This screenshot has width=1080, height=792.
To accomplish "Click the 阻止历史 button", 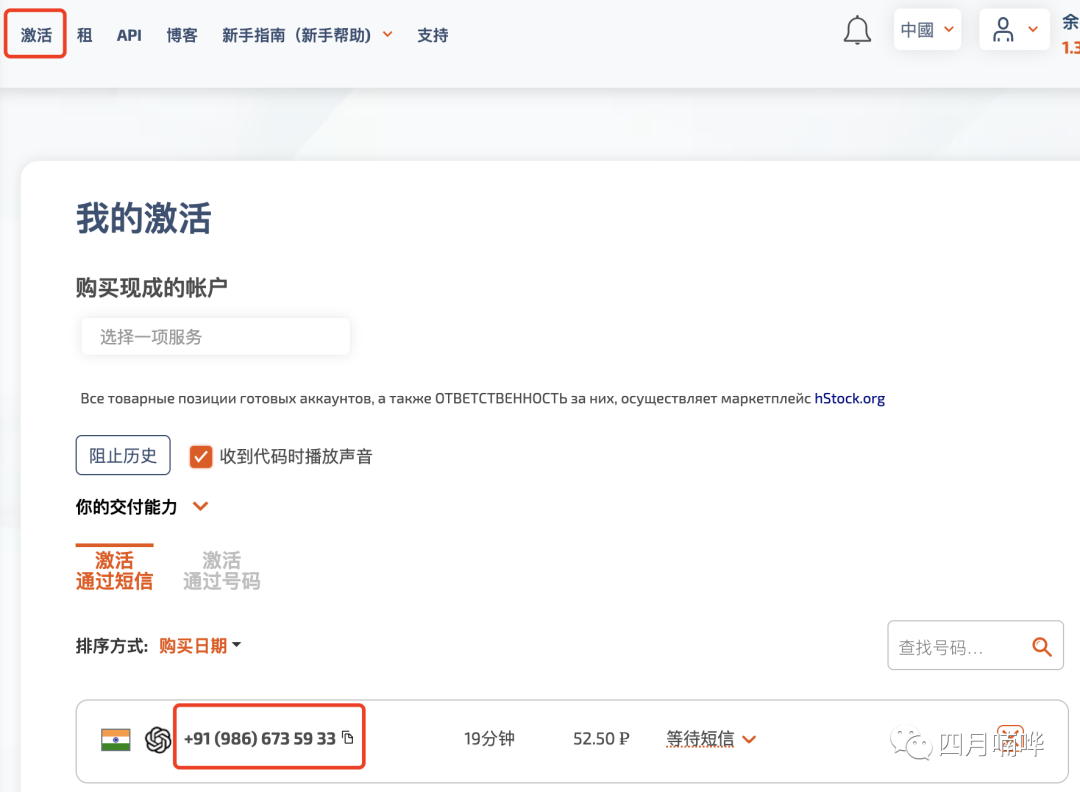I will pyautogui.click(x=123, y=455).
